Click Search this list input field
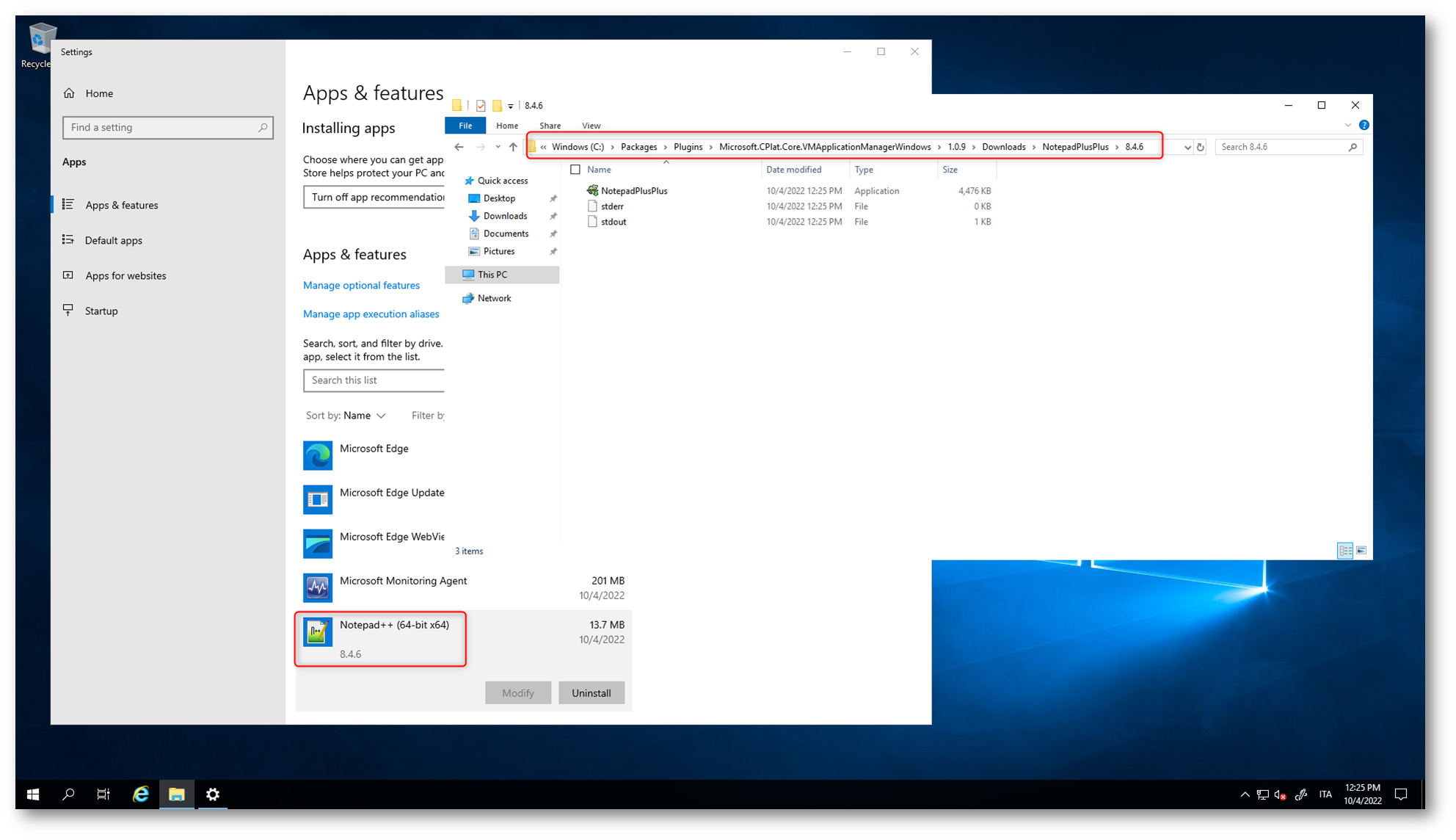Screen dimensions: 1456x840 tap(374, 380)
